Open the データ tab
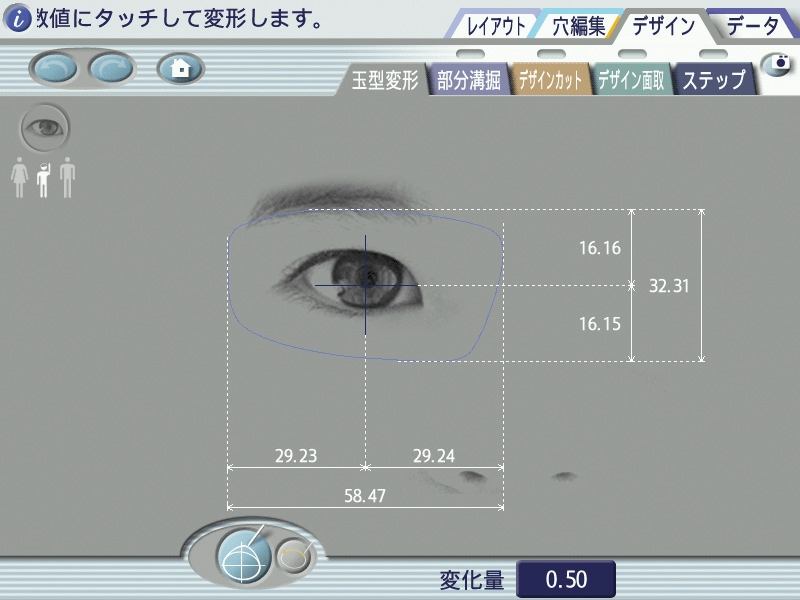Image resolution: width=800 pixels, height=600 pixels. pyautogui.click(x=753, y=26)
